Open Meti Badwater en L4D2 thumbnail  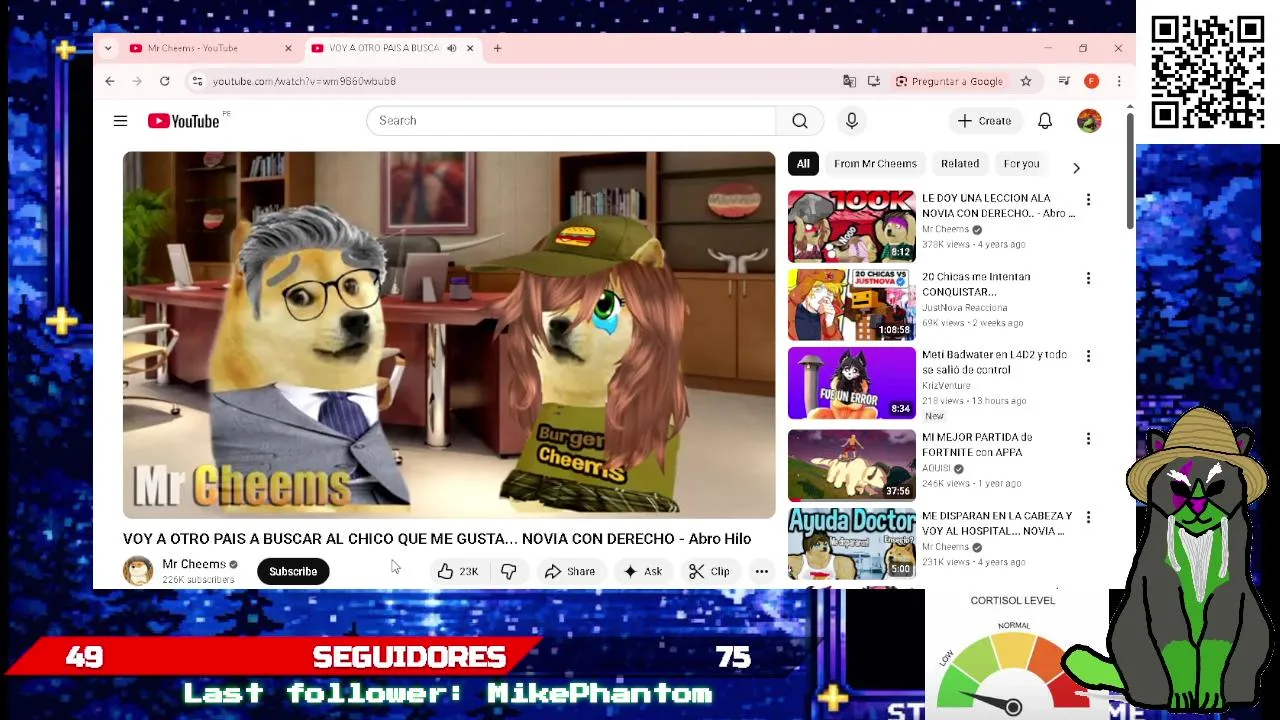(851, 383)
